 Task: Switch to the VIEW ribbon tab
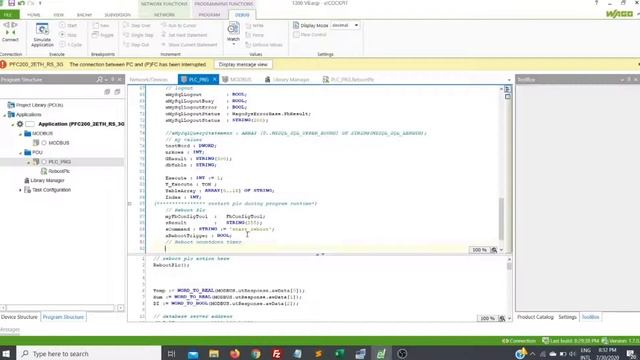click(x=58, y=15)
